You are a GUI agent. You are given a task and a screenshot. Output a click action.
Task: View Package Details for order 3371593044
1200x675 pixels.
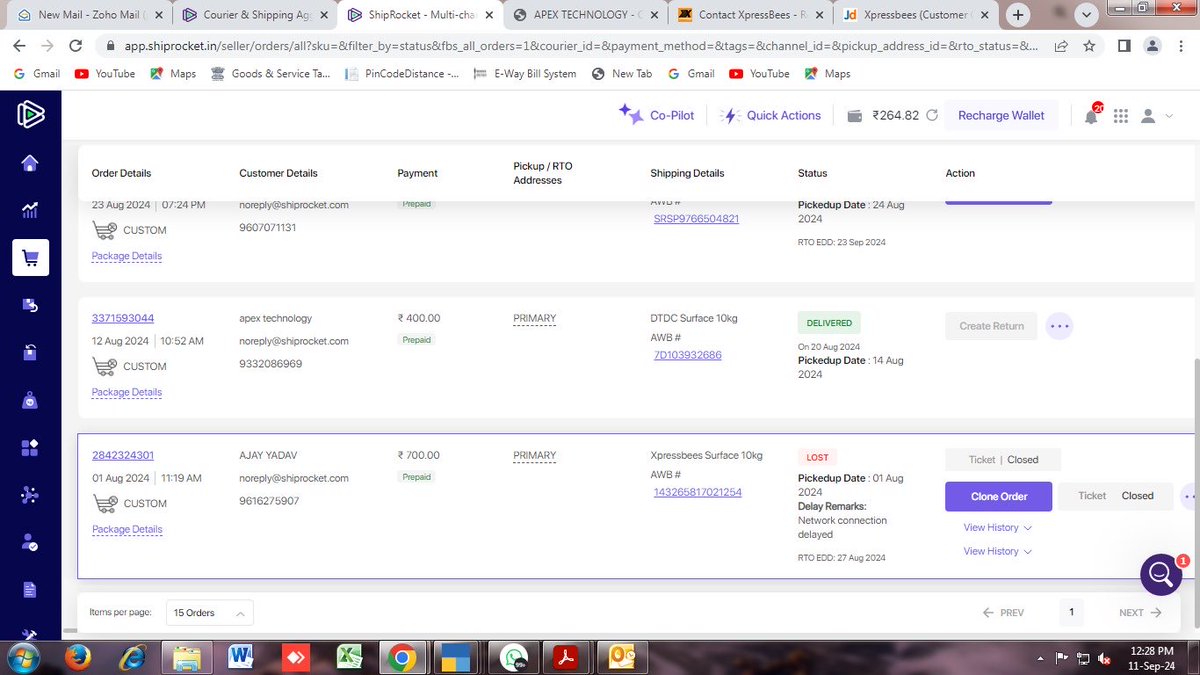click(127, 392)
